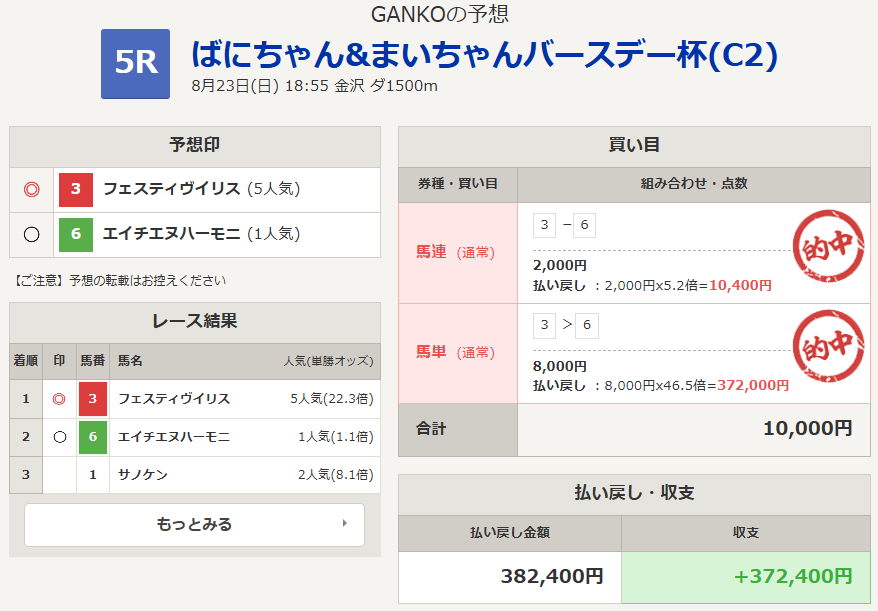Screen dimensions: 878x611
Task: Select red number 3 badge in 予想印
Action: [x=76, y=190]
